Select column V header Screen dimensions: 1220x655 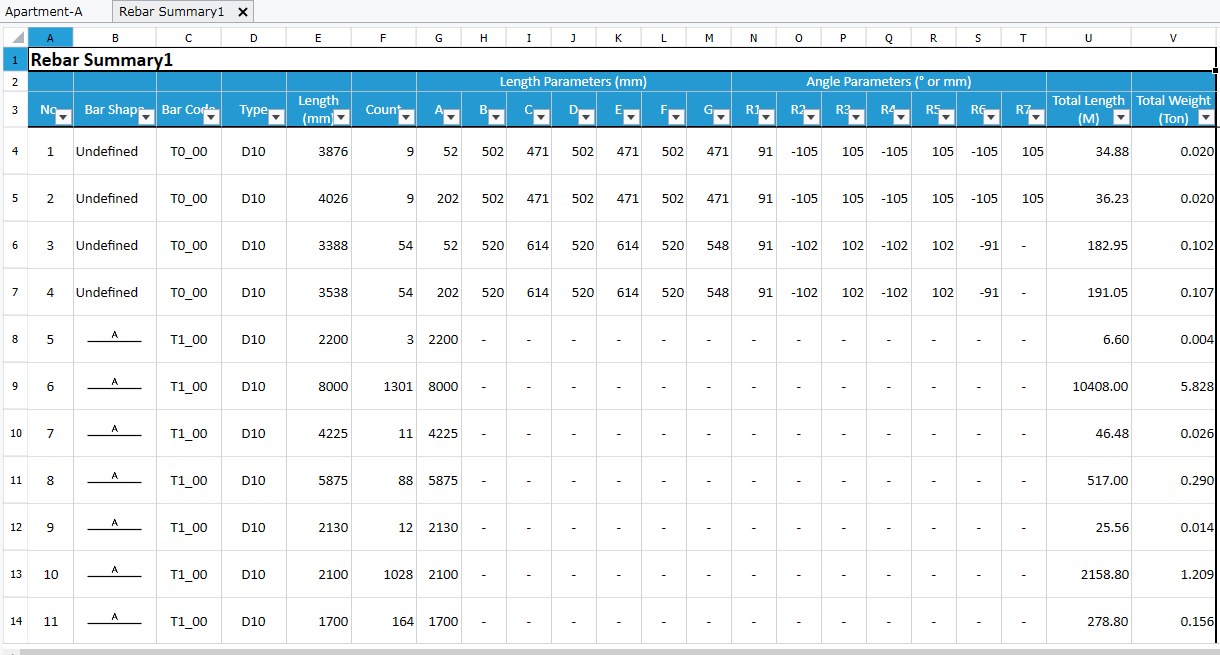point(1173,37)
